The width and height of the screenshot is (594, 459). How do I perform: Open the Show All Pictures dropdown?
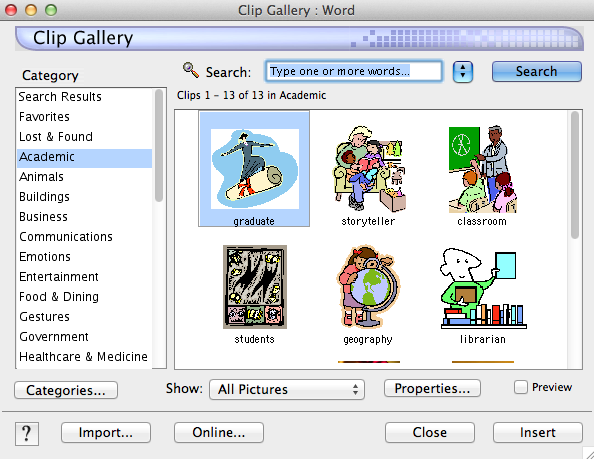click(287, 389)
